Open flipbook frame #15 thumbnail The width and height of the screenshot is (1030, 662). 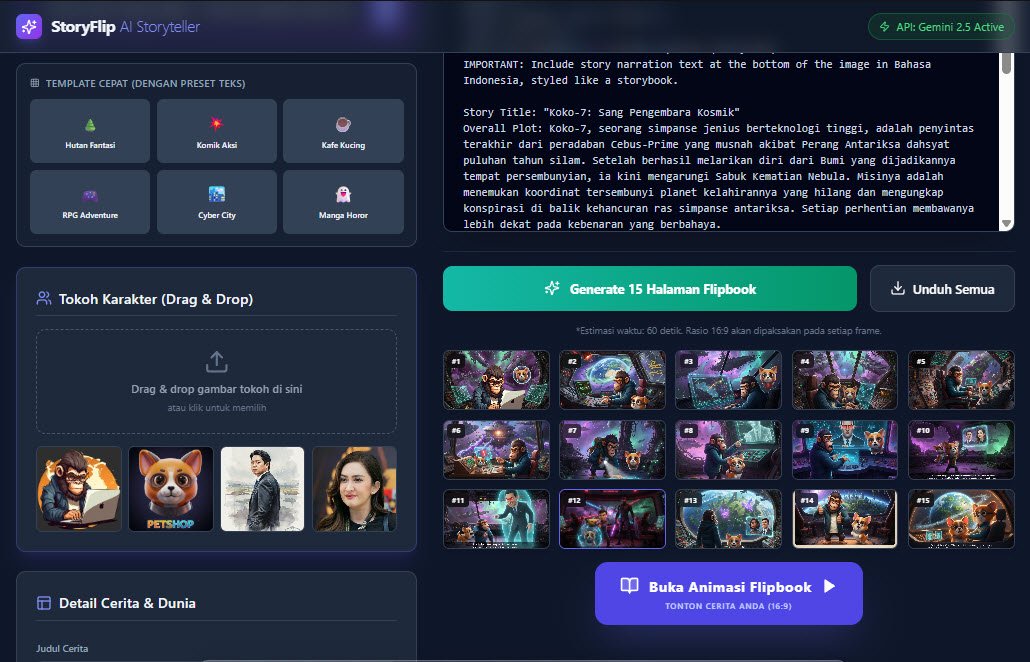(x=961, y=519)
